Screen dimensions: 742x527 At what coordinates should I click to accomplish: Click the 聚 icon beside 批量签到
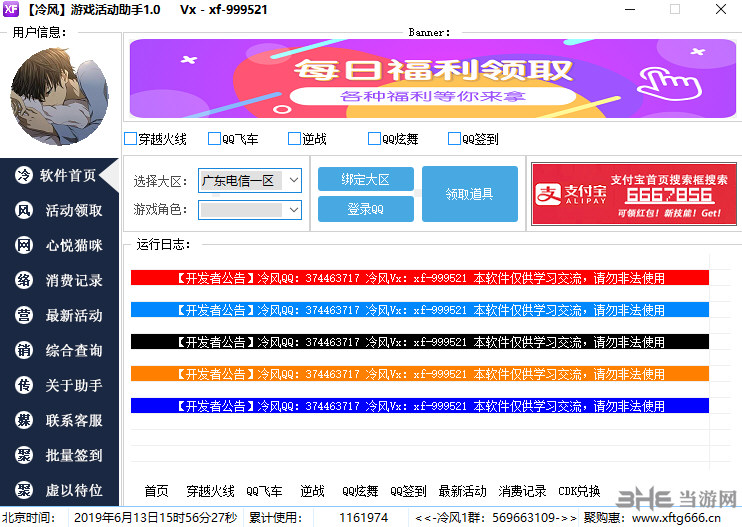[24, 455]
